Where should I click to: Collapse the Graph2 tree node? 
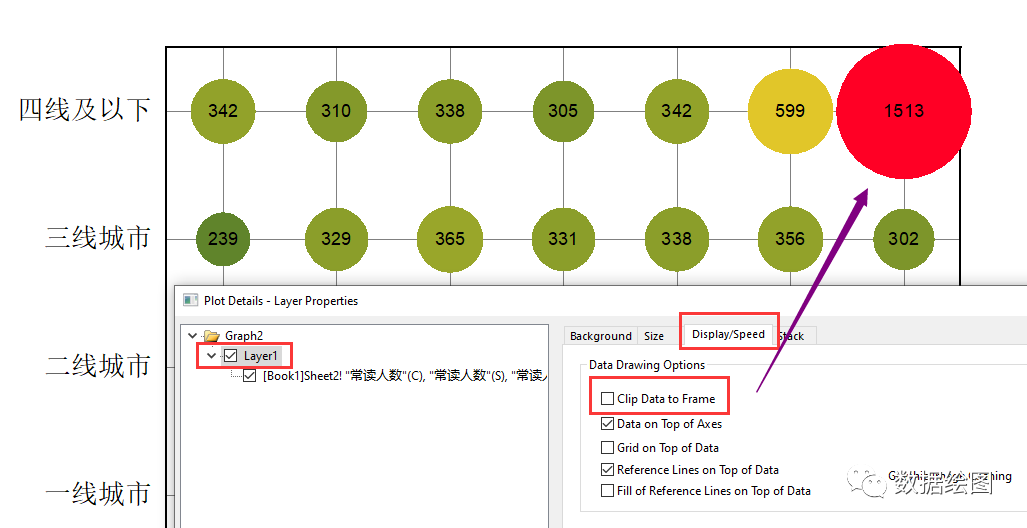click(x=193, y=336)
